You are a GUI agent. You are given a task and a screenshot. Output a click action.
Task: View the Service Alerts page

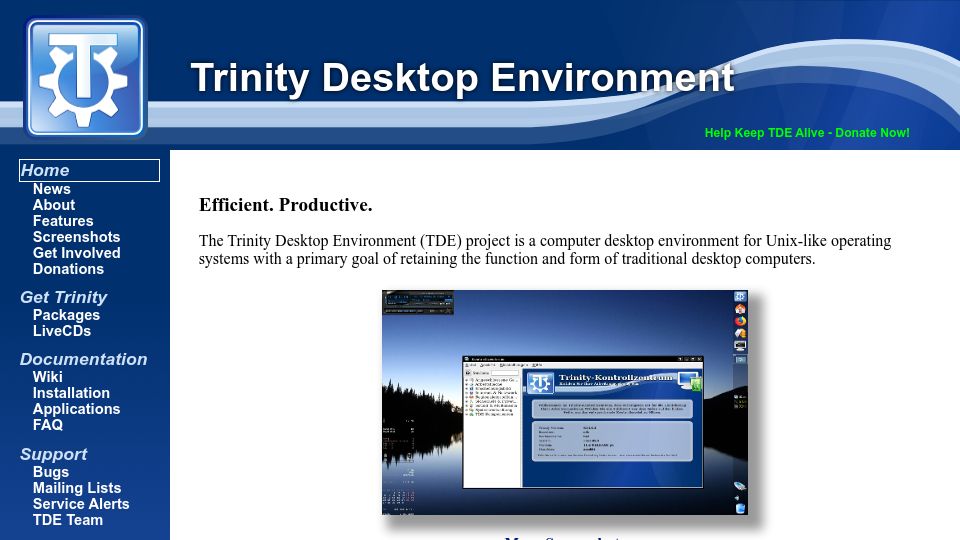81,504
